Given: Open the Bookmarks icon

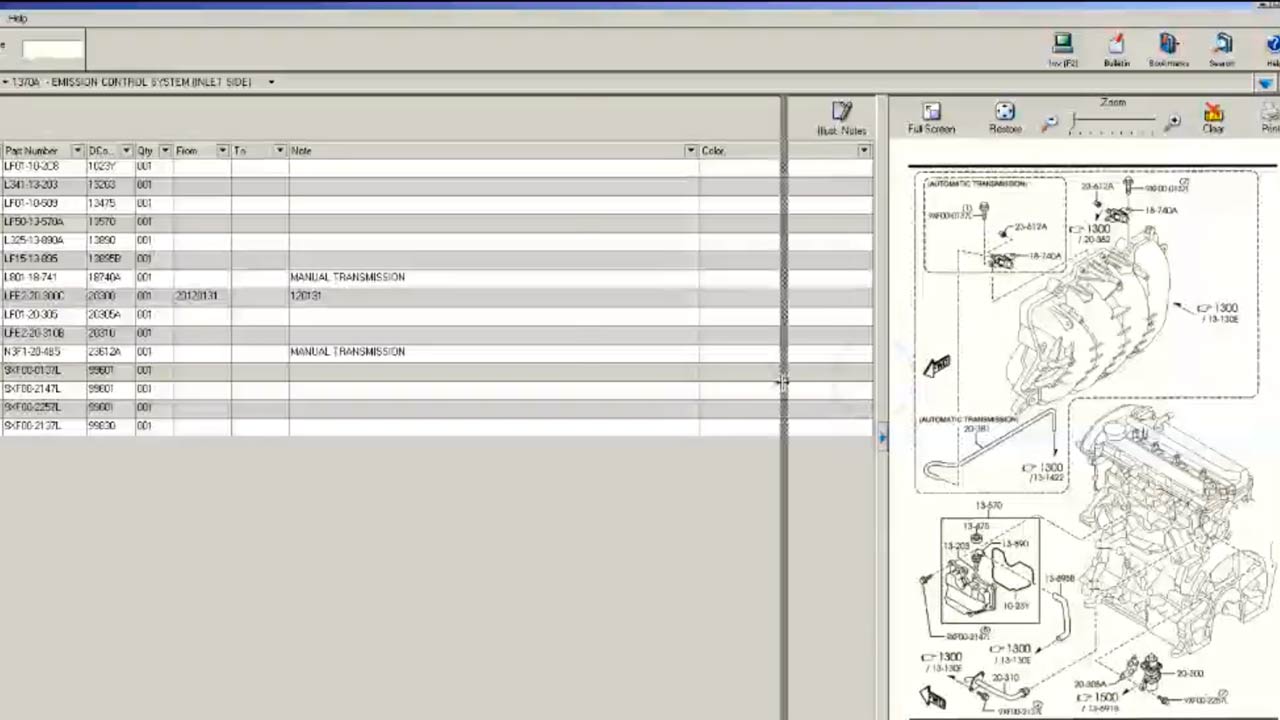Looking at the screenshot, I should [1168, 49].
